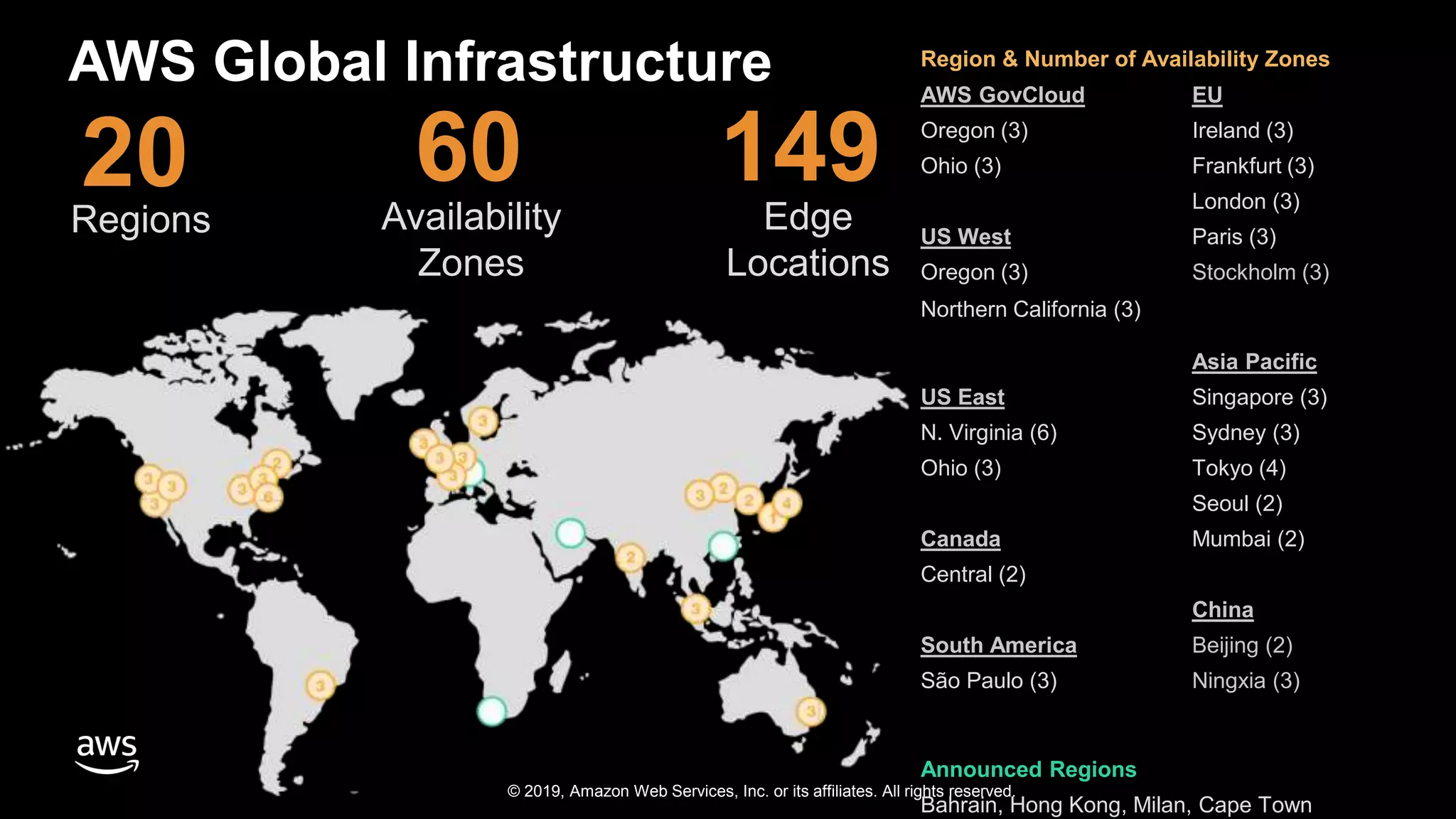Click Ireland (3)
1456x819 pixels.
click(x=1242, y=131)
